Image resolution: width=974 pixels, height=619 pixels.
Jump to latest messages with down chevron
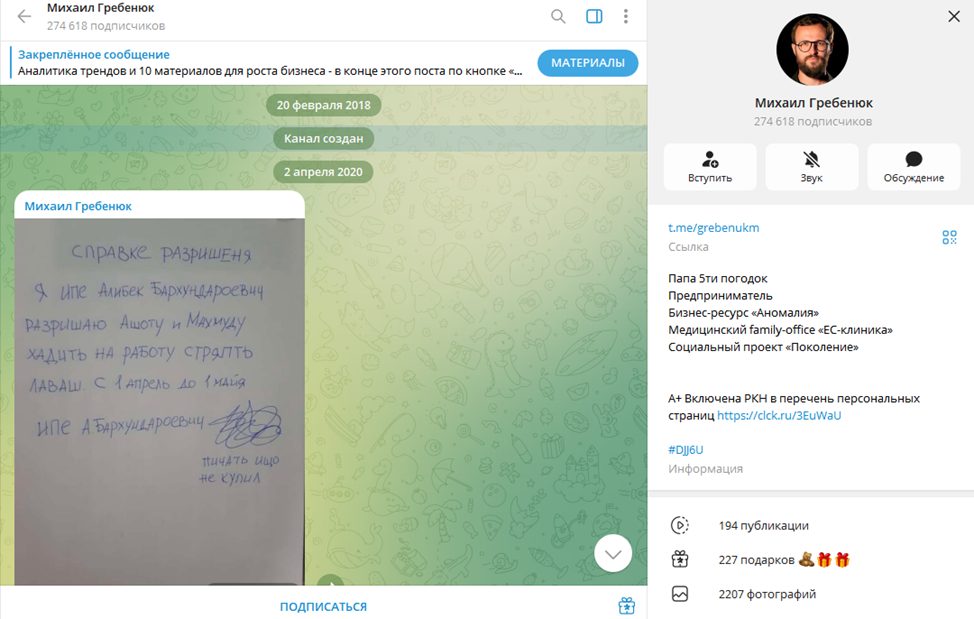pos(613,553)
